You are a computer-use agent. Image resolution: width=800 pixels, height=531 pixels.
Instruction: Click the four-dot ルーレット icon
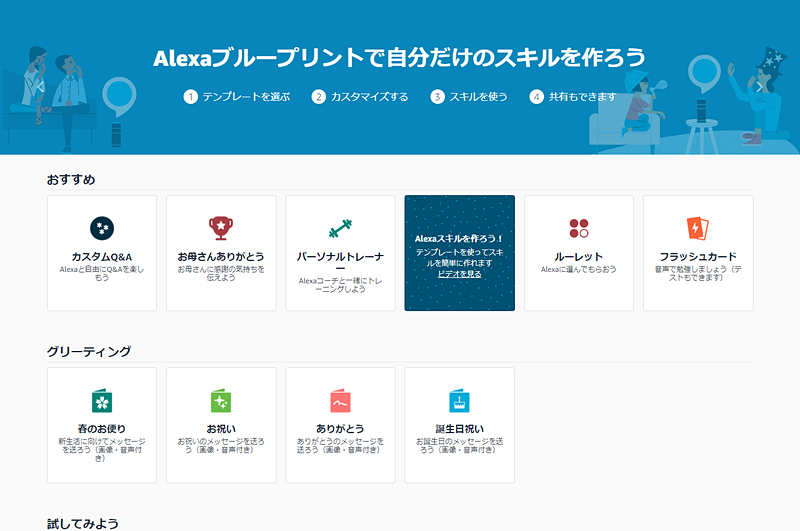(579, 228)
